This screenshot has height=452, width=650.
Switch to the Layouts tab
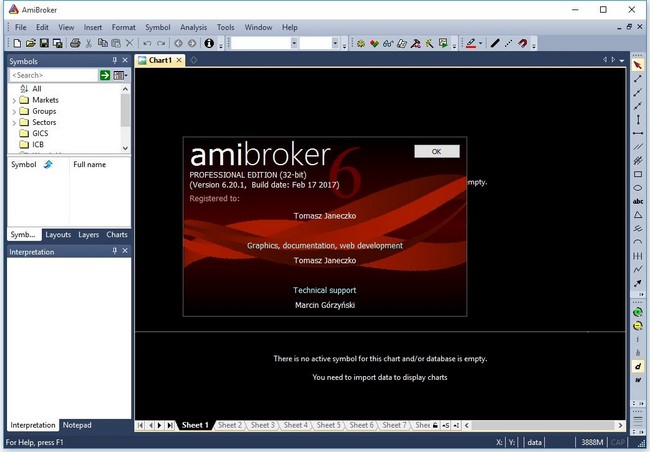(58, 235)
